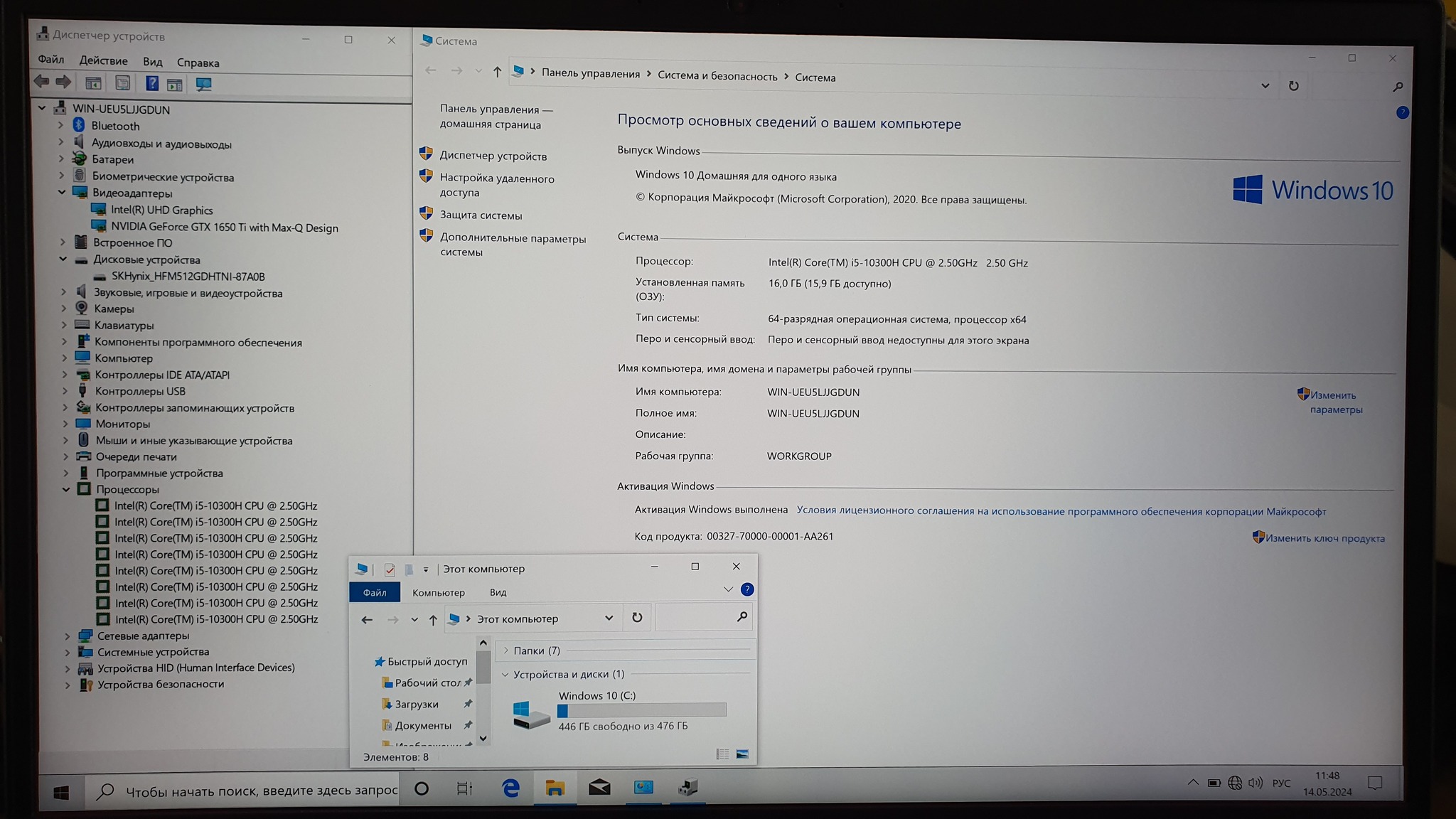This screenshot has height=819, width=1456.
Task: Open the Mail app icon on the taskbar
Action: click(599, 787)
